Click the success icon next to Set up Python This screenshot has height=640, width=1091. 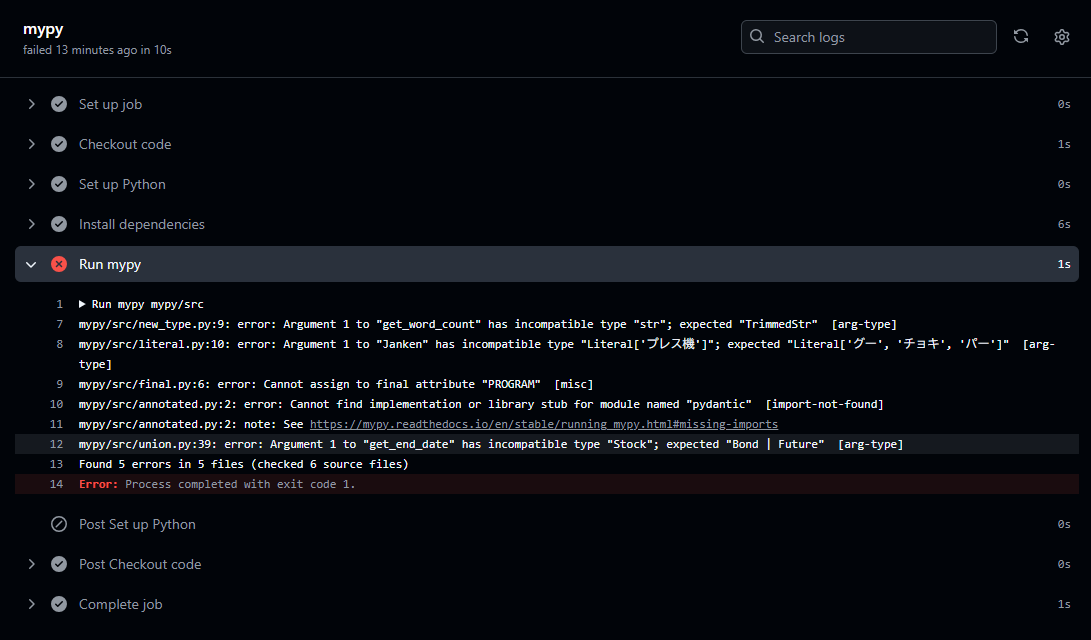[x=58, y=183]
